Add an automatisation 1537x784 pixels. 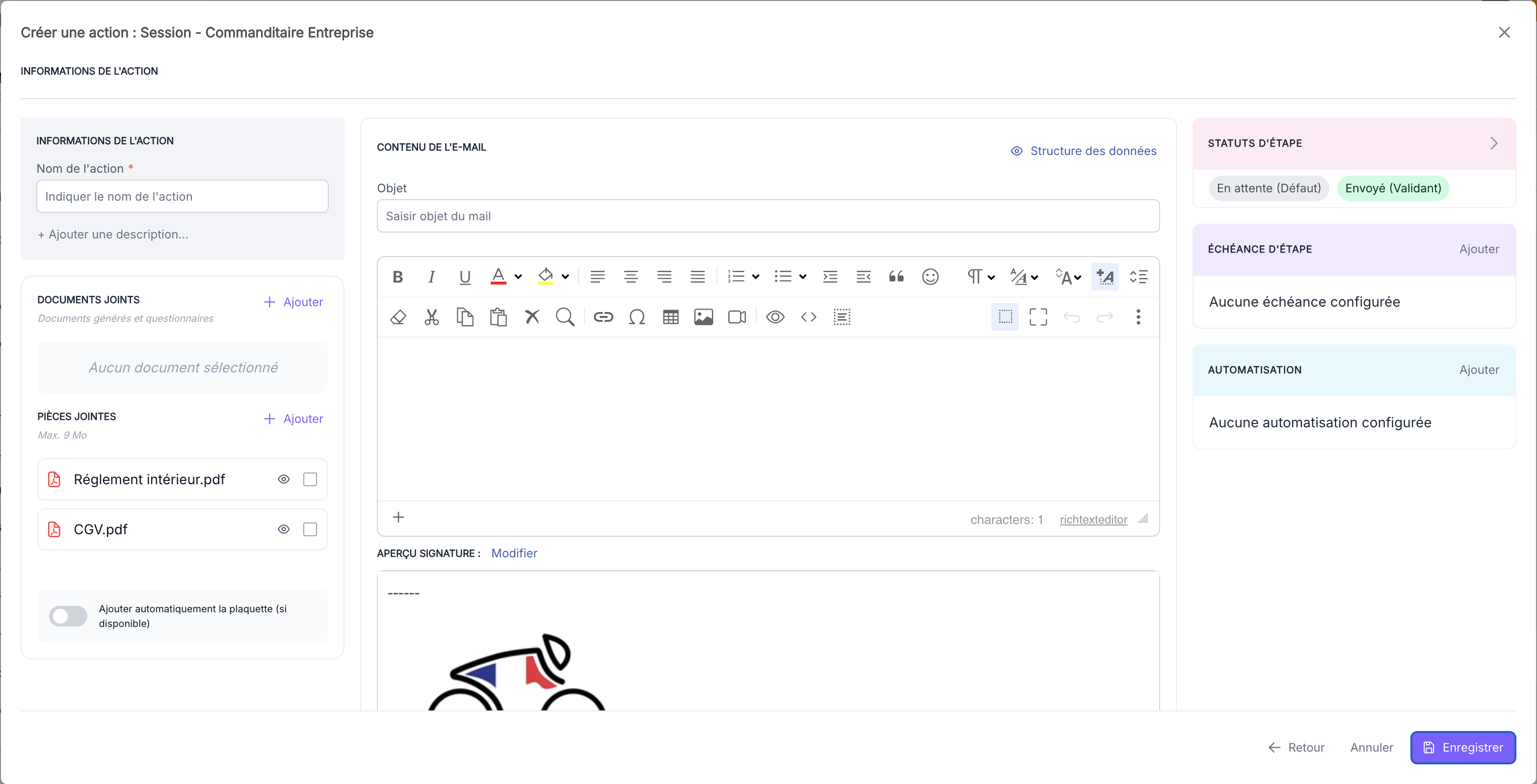click(1479, 370)
